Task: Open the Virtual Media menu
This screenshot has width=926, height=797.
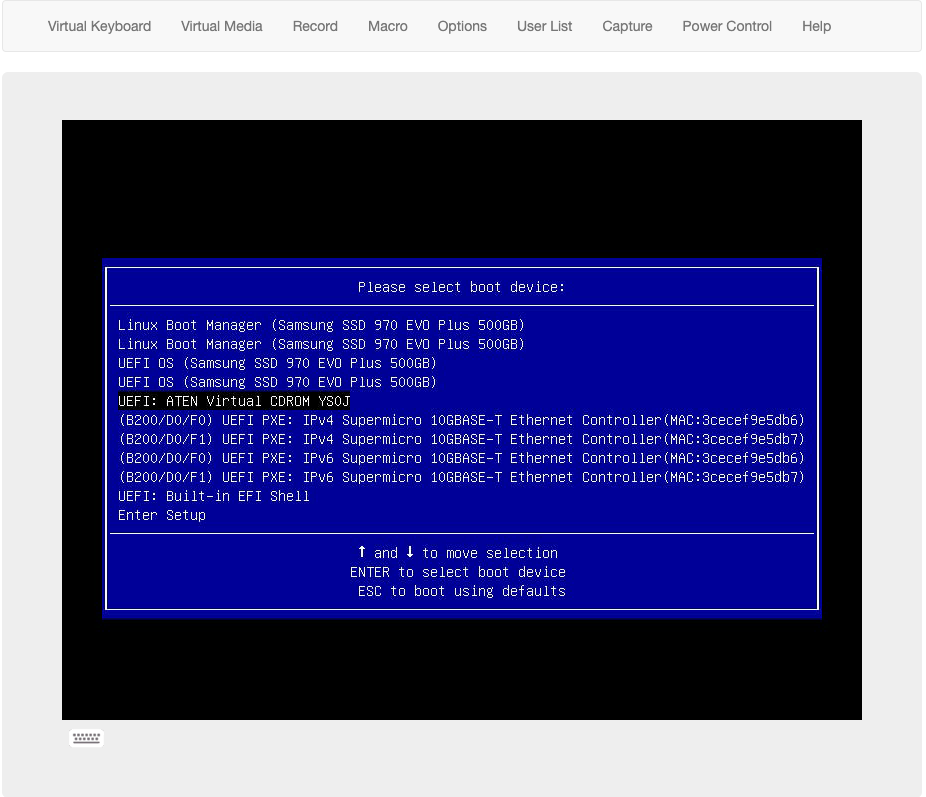Action: click(221, 27)
